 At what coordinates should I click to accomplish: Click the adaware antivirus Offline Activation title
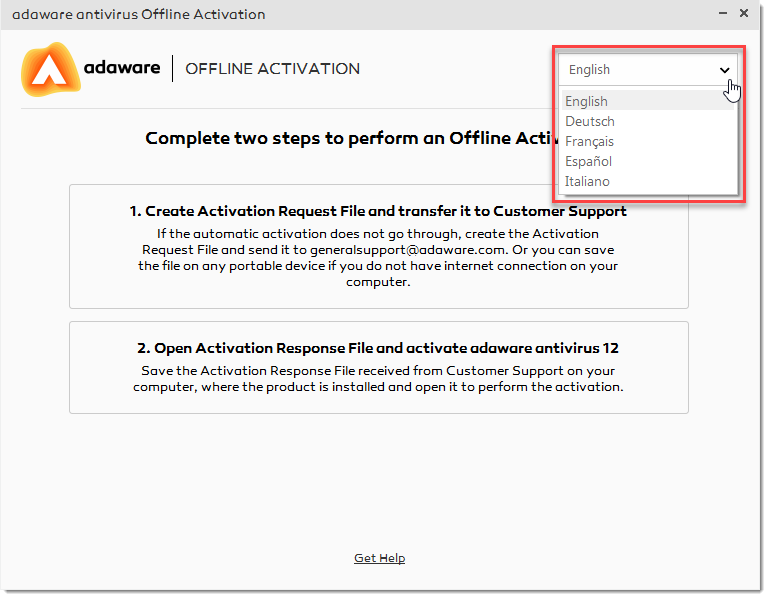139,15
